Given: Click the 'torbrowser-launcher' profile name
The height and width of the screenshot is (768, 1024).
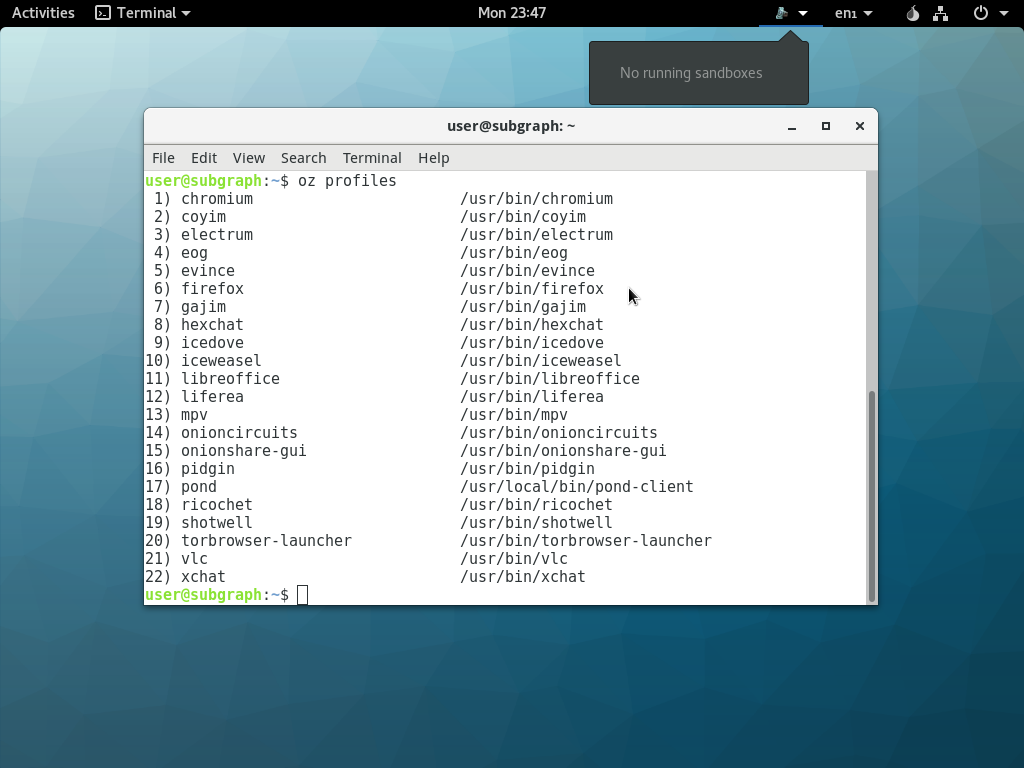Looking at the screenshot, I should [x=266, y=541].
